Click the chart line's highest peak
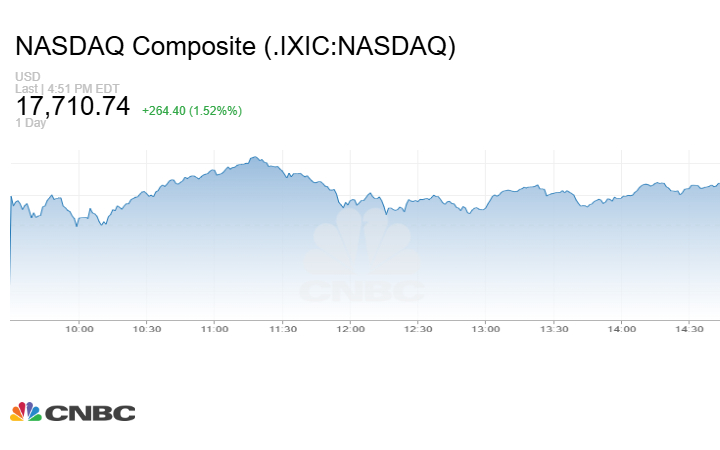Image resolution: width=720 pixels, height=450 pixels. tap(255, 157)
